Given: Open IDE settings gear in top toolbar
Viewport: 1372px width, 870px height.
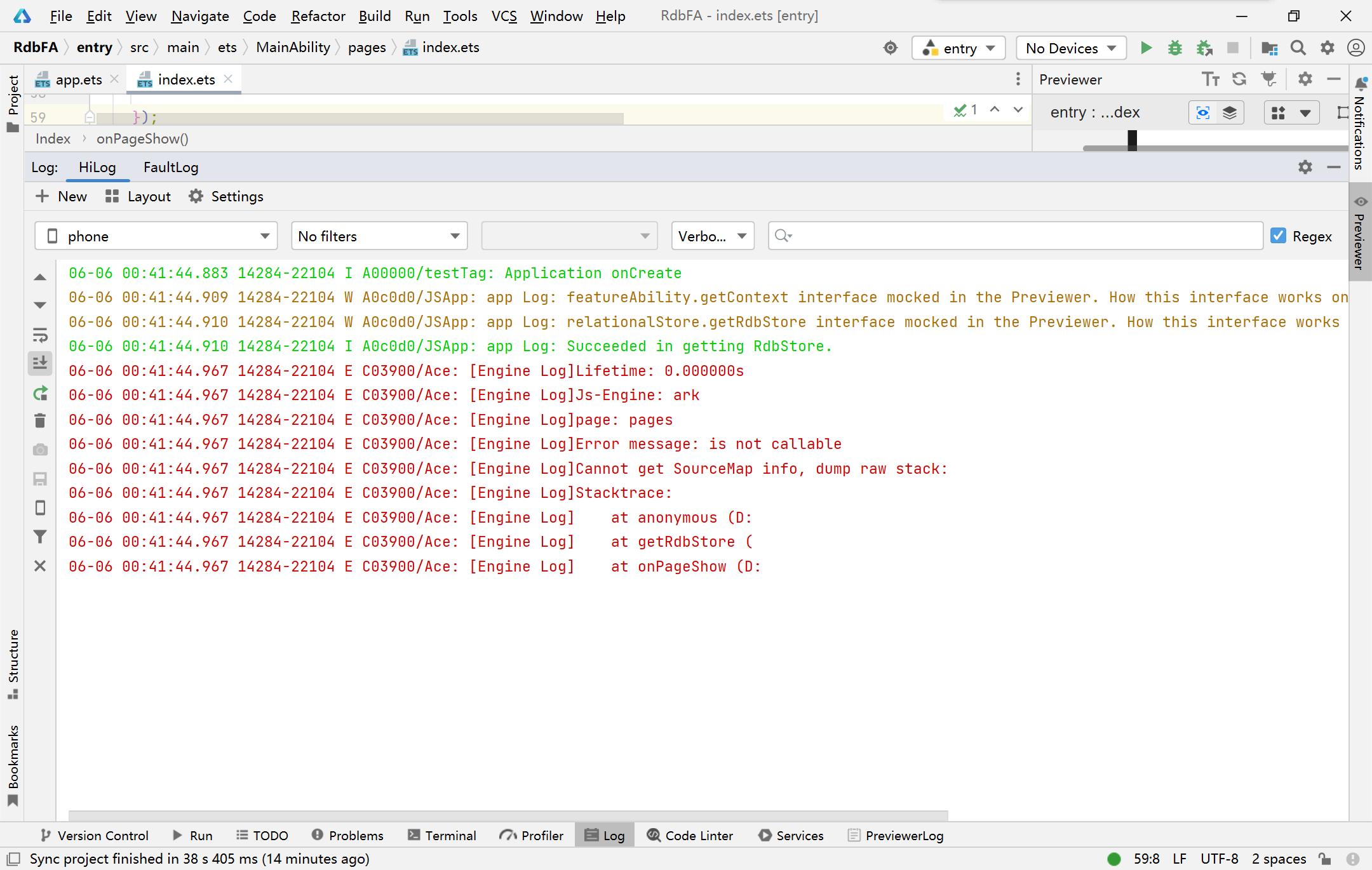Looking at the screenshot, I should coord(1327,48).
